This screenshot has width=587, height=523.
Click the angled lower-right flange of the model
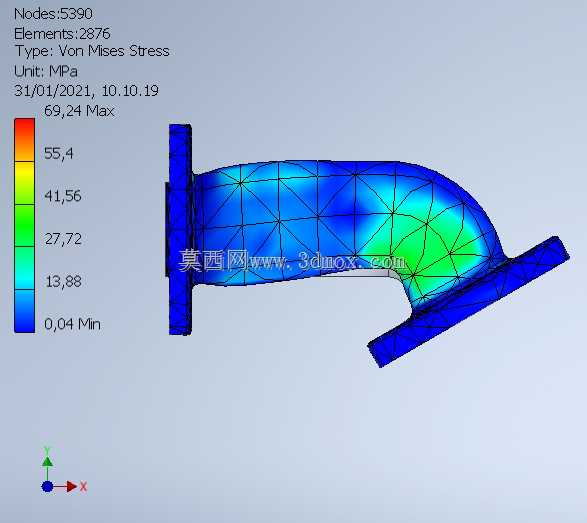pos(468,303)
